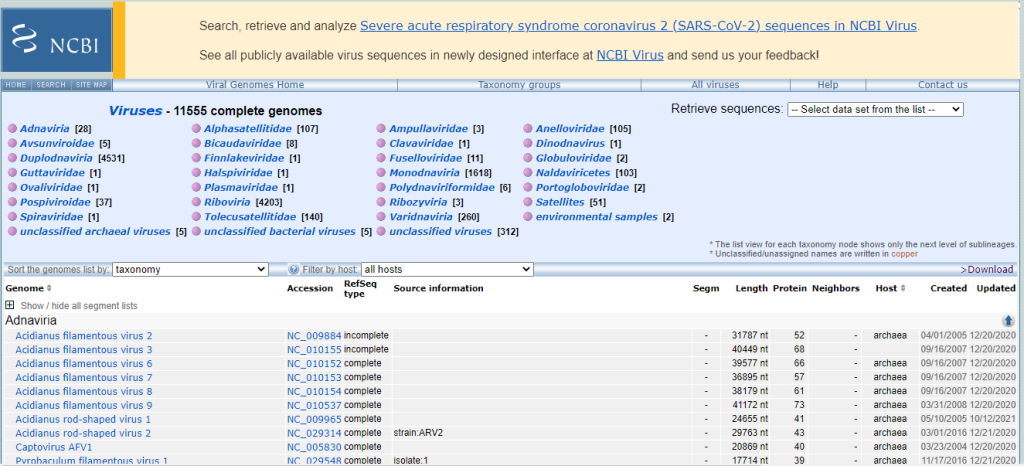Open the Sort the genomes list by dropdown
Screen dimensions: 1024x466
(x=190, y=270)
